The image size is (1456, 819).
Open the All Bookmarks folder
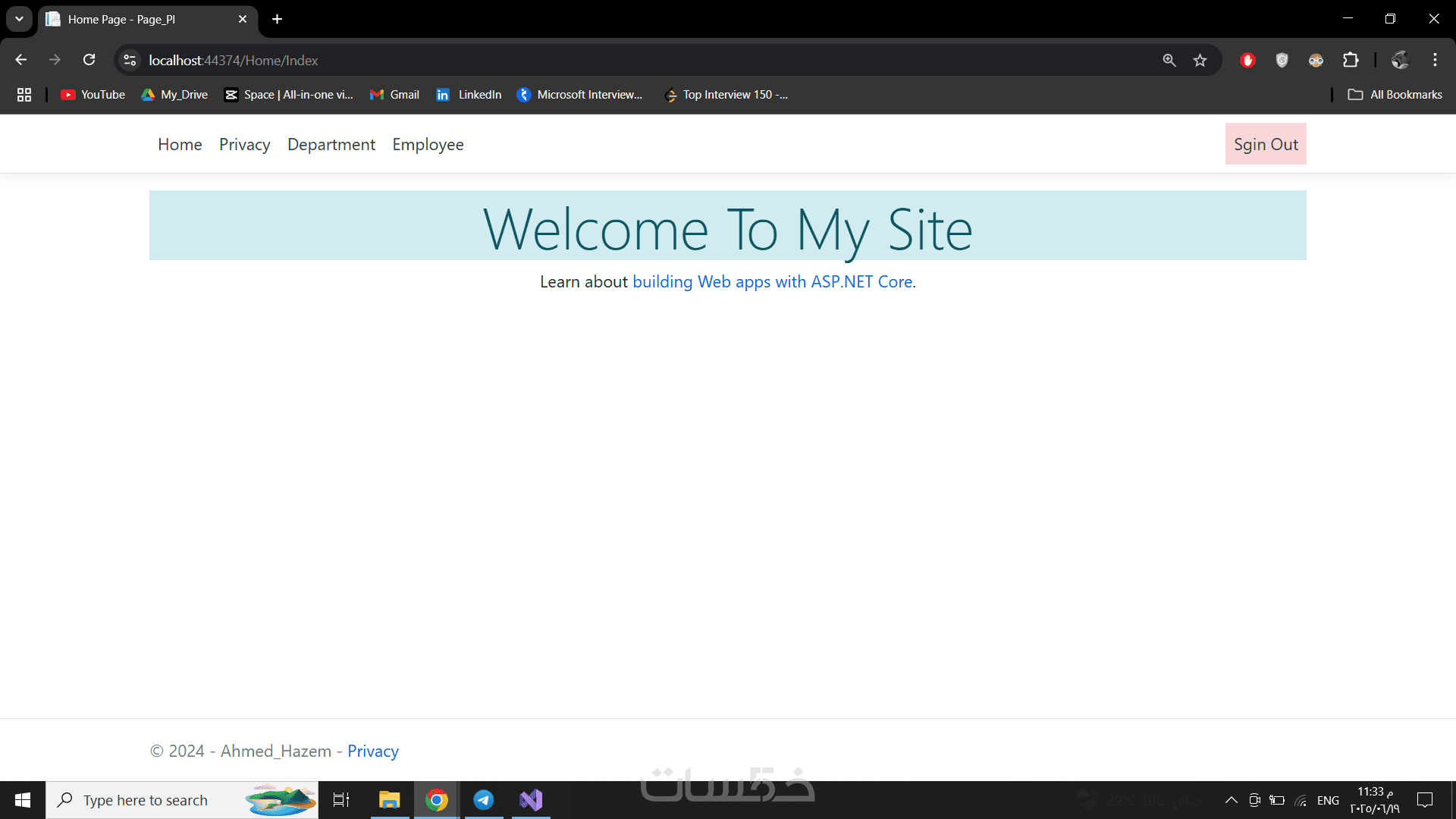click(x=1395, y=95)
